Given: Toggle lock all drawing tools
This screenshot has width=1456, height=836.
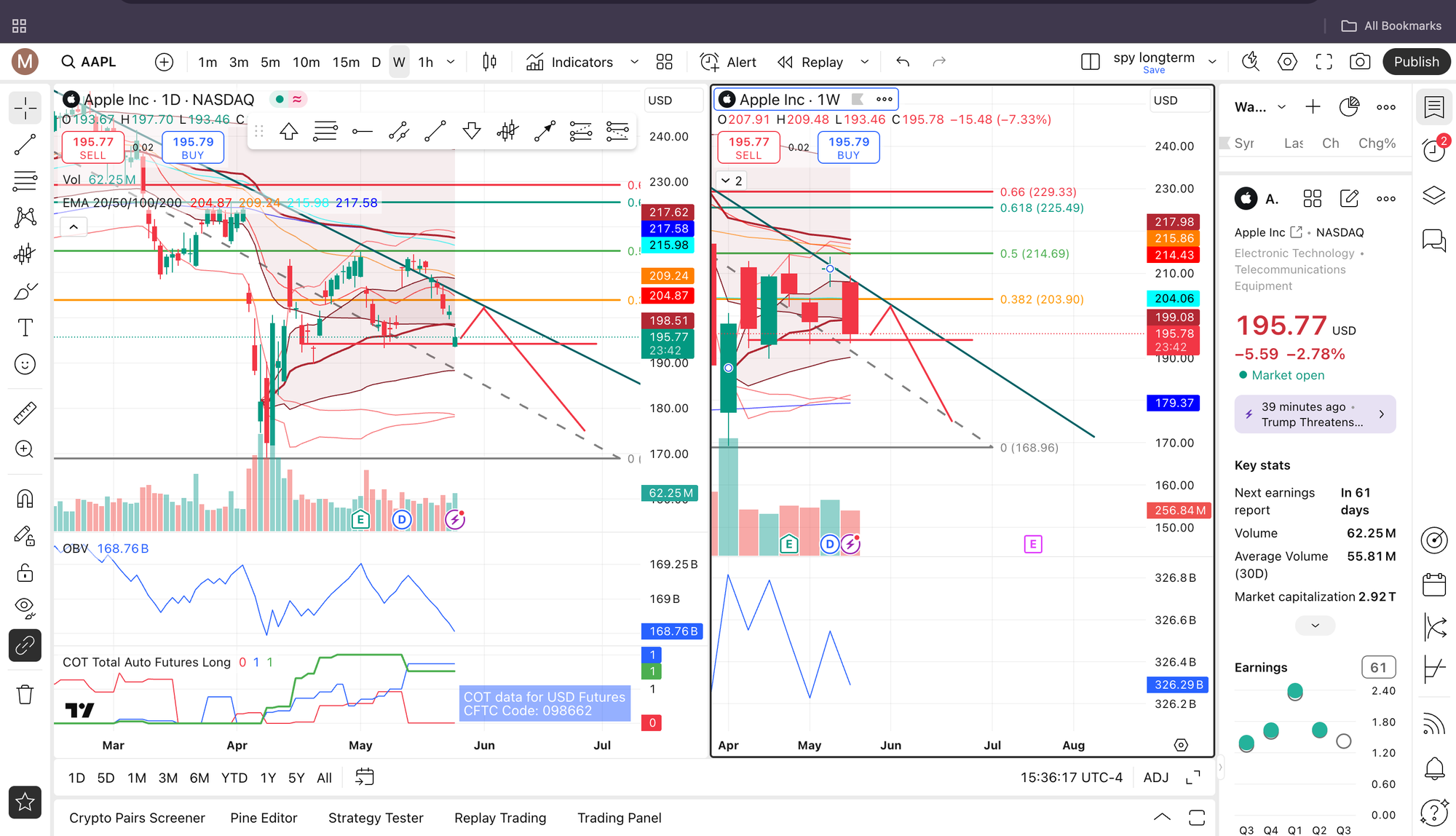Looking at the screenshot, I should click(25, 573).
